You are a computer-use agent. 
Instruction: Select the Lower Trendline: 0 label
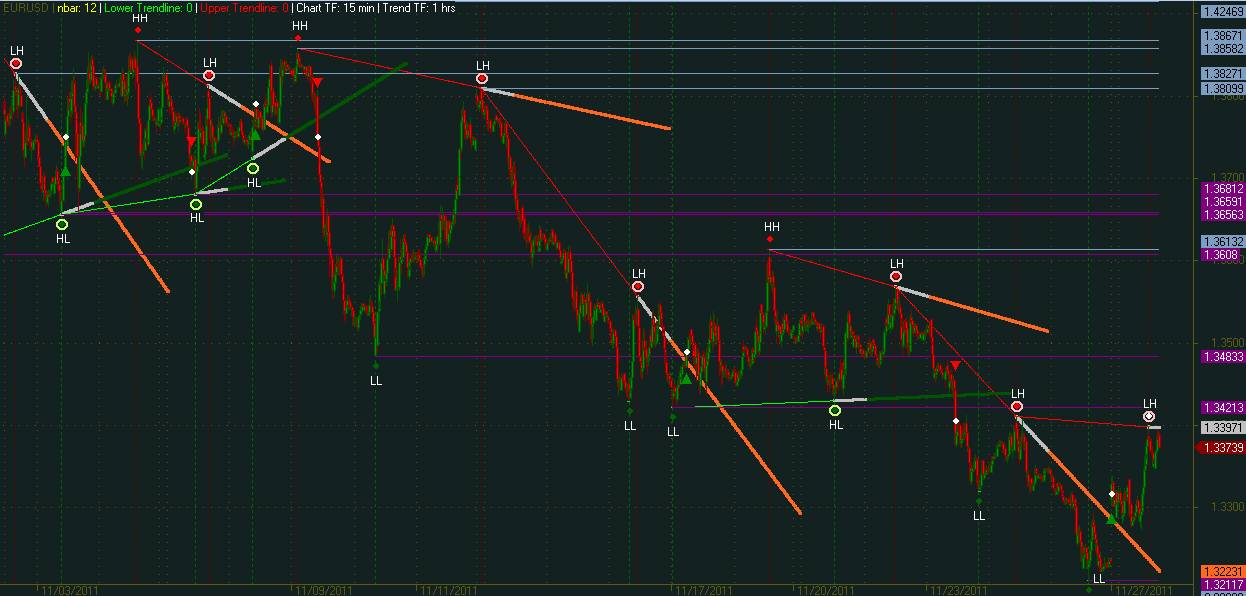click(149, 7)
